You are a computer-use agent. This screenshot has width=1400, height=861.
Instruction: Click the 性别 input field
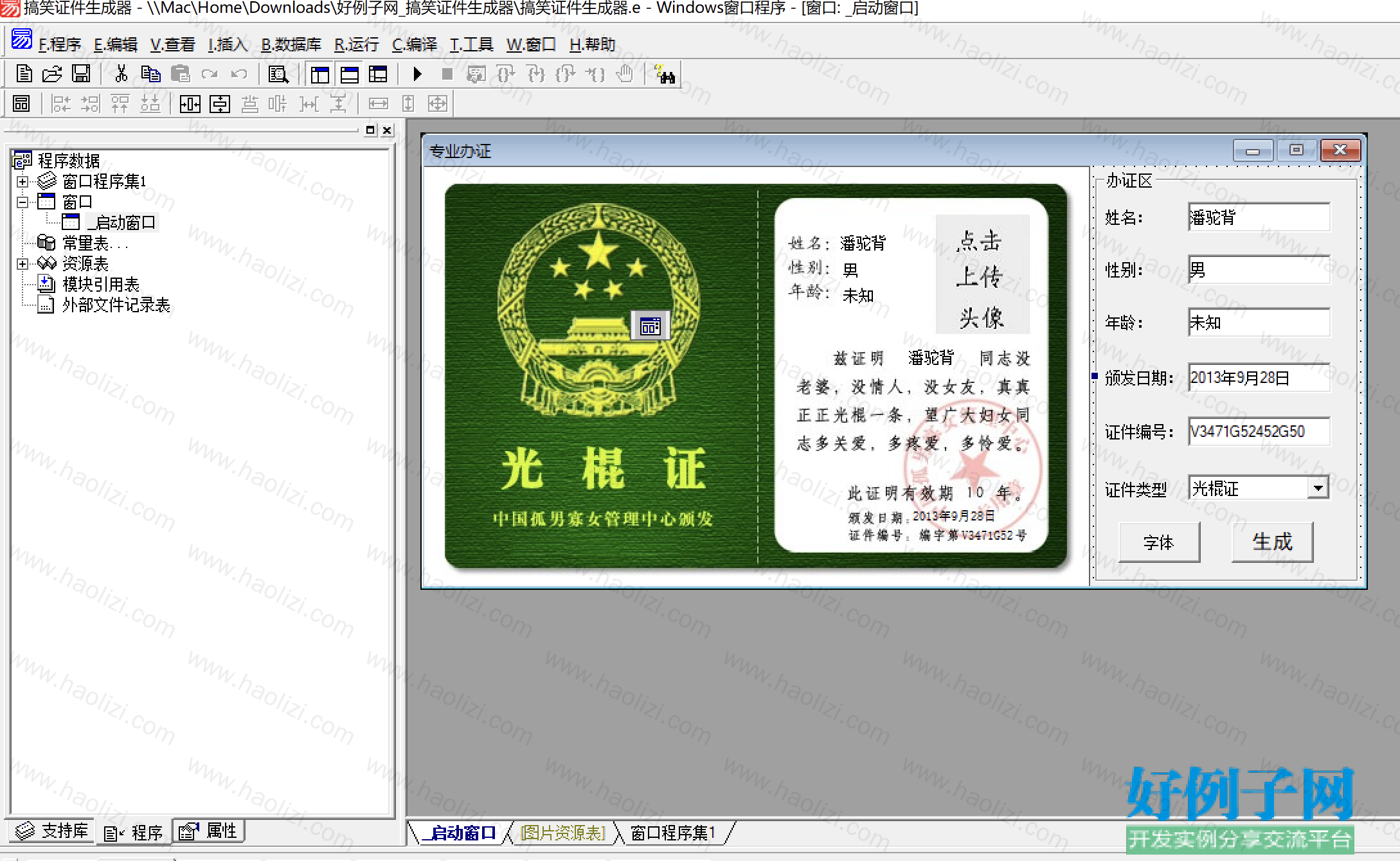point(1259,269)
